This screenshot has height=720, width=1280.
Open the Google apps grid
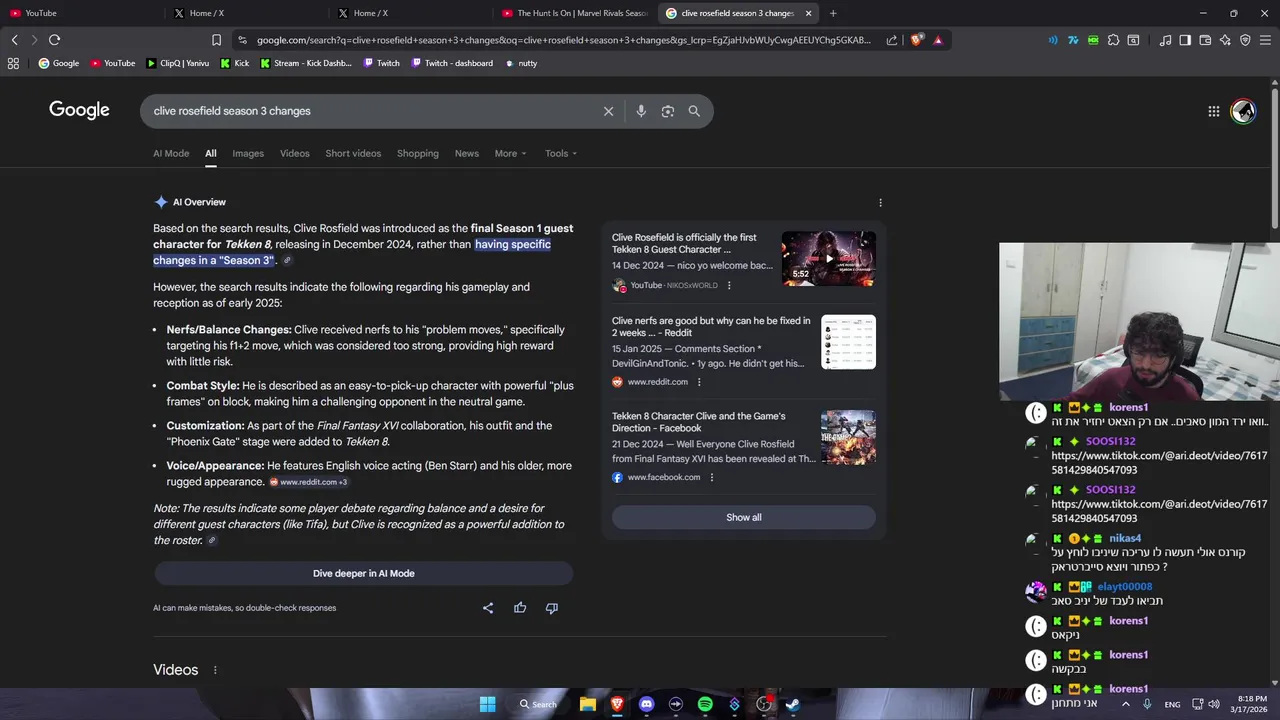point(1213,111)
